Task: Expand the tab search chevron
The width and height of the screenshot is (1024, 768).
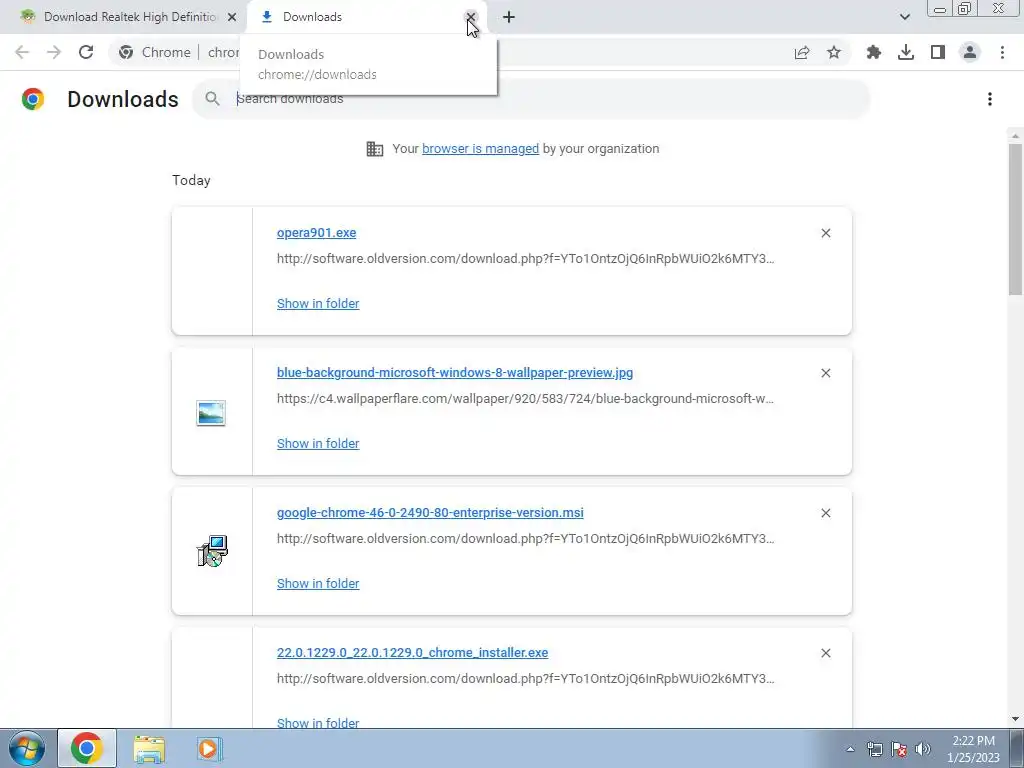Action: [904, 17]
